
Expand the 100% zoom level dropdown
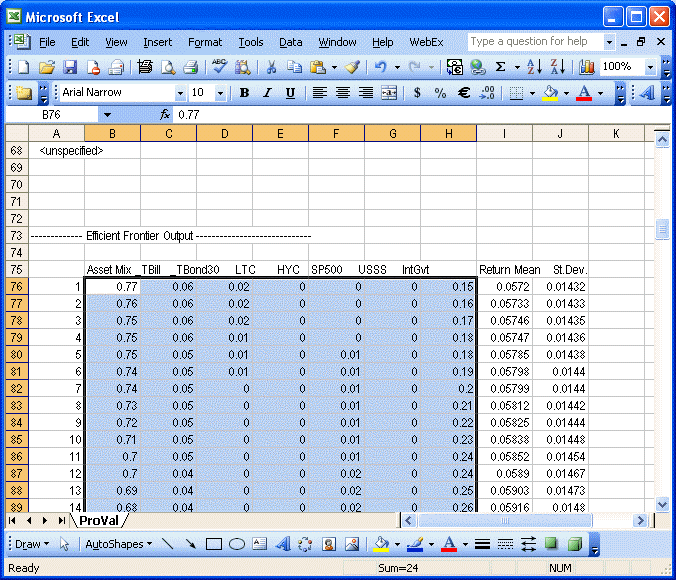click(x=651, y=67)
